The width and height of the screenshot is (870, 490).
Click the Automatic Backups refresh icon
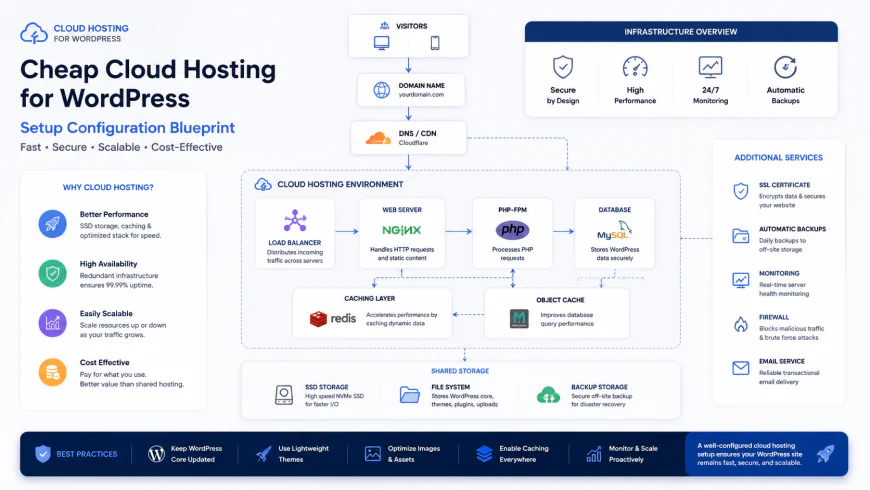785,67
